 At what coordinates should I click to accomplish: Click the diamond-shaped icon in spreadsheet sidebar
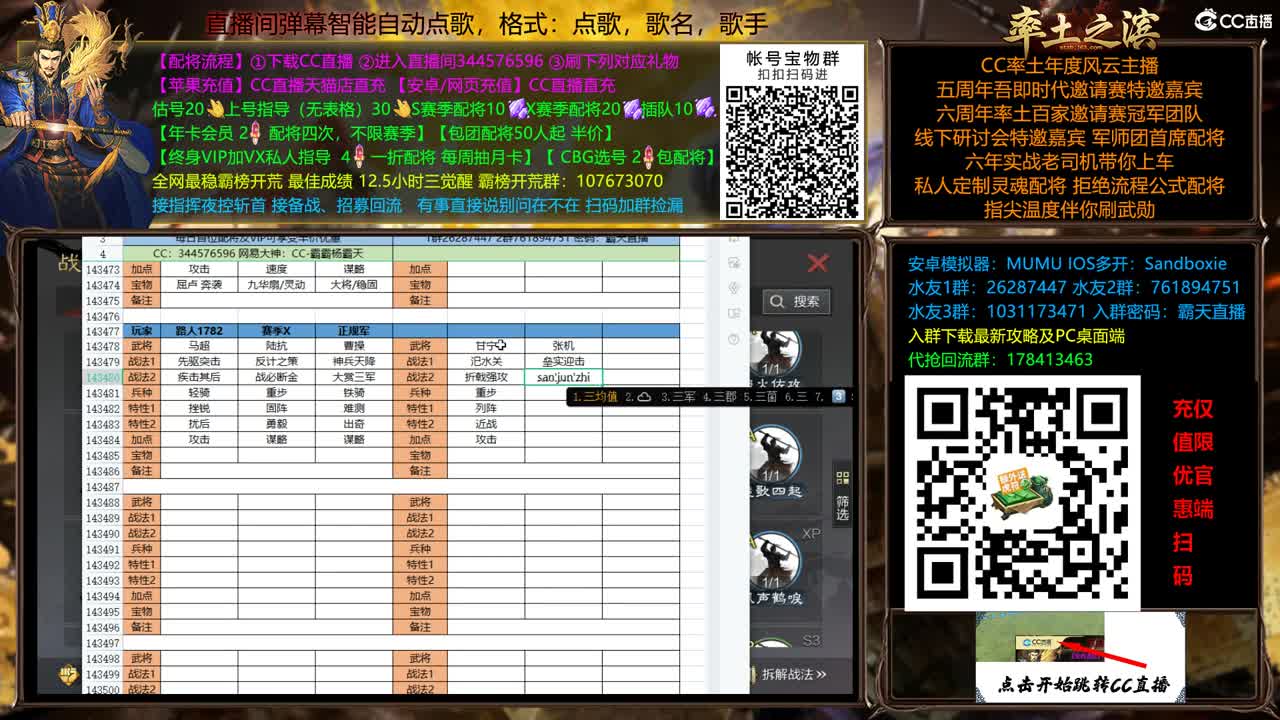[x=734, y=287]
